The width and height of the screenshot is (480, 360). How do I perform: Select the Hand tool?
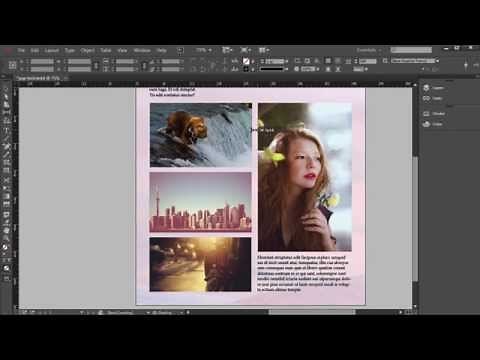coord(6,230)
